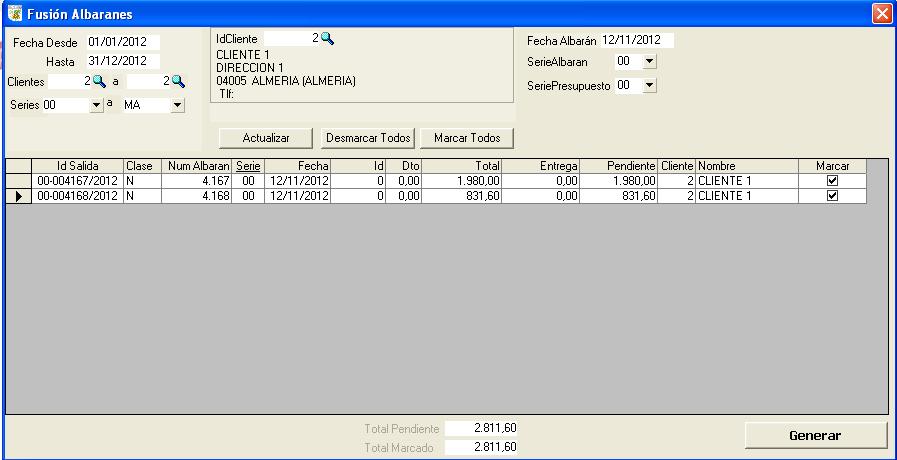897x460 pixels.
Task: Click the Fusión Albaranes title bar icon
Action: point(15,14)
